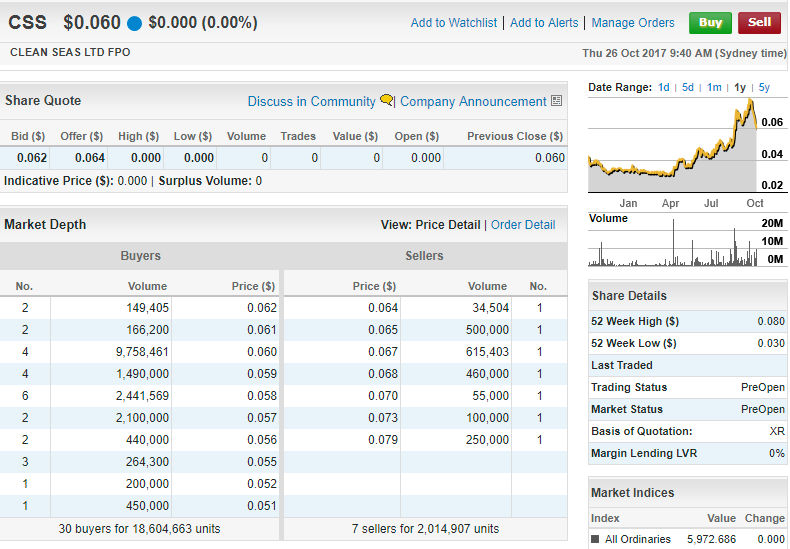The height and width of the screenshot is (549, 790).
Task: Set chart date range to 5y
Action: coord(764,87)
